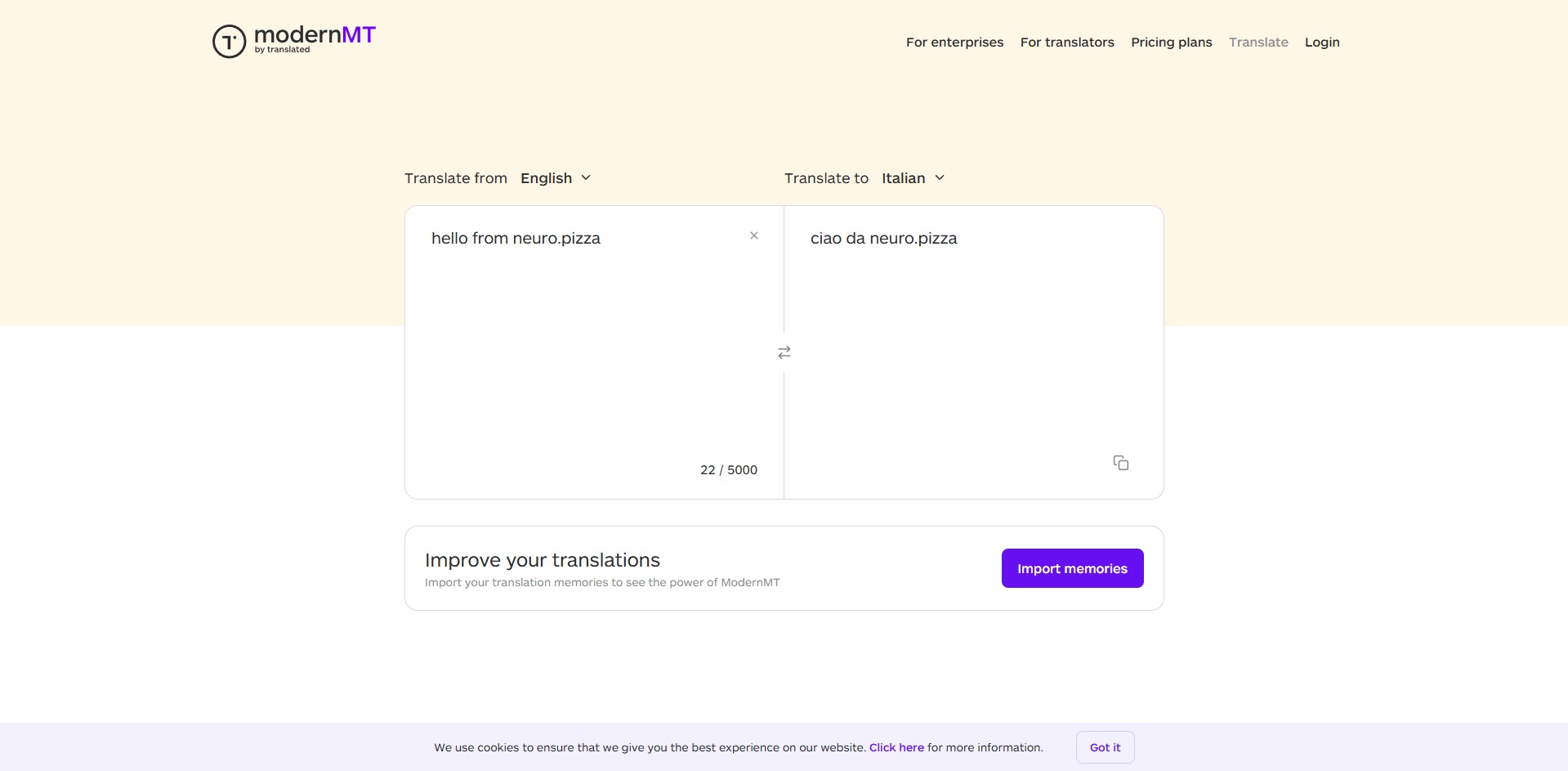Click the Improve your translations heading
This screenshot has height=771, width=1568.
pos(543,560)
